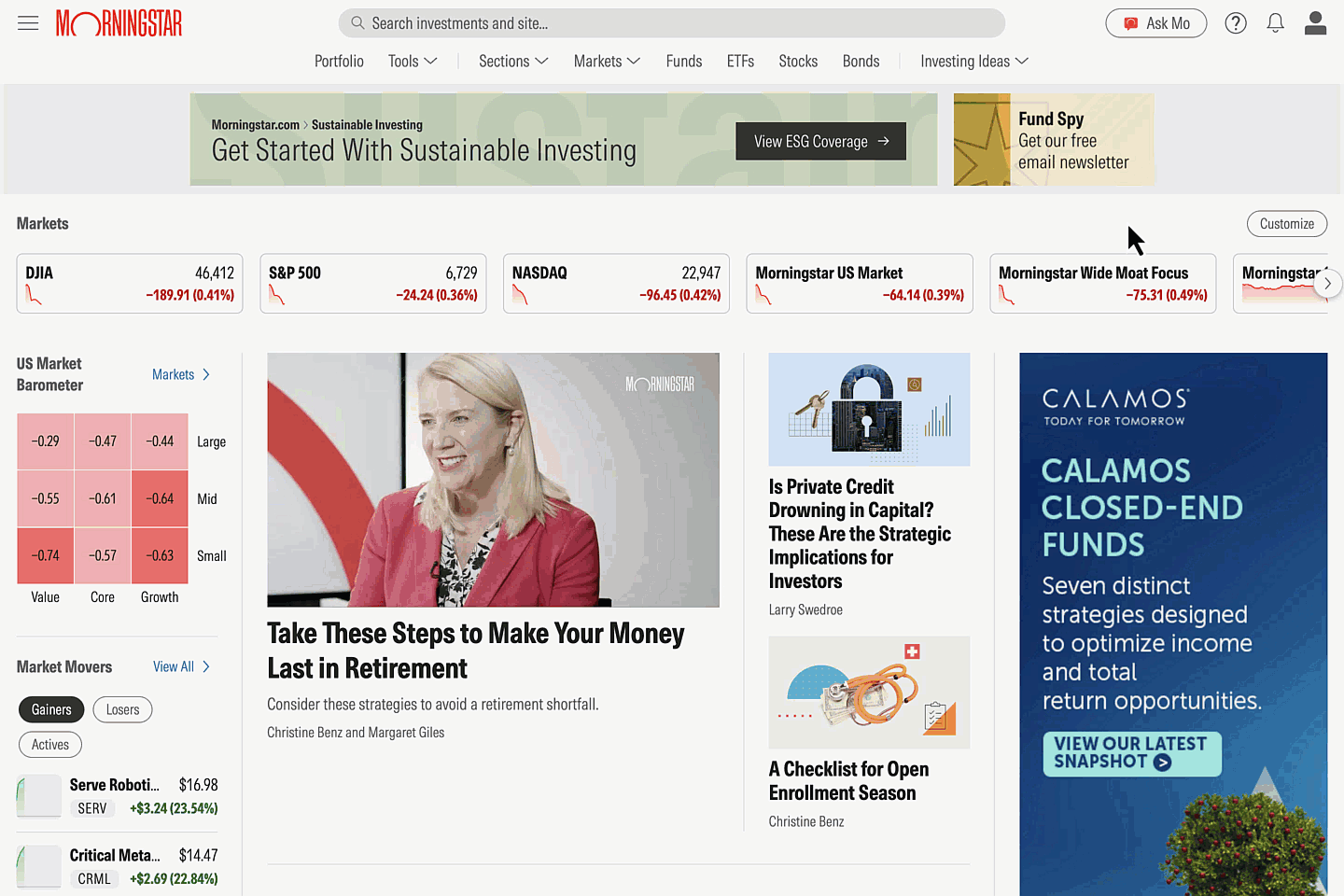This screenshot has width=1344, height=896.
Task: Follow the Markets link beside US Market Barometer
Action: [181, 374]
